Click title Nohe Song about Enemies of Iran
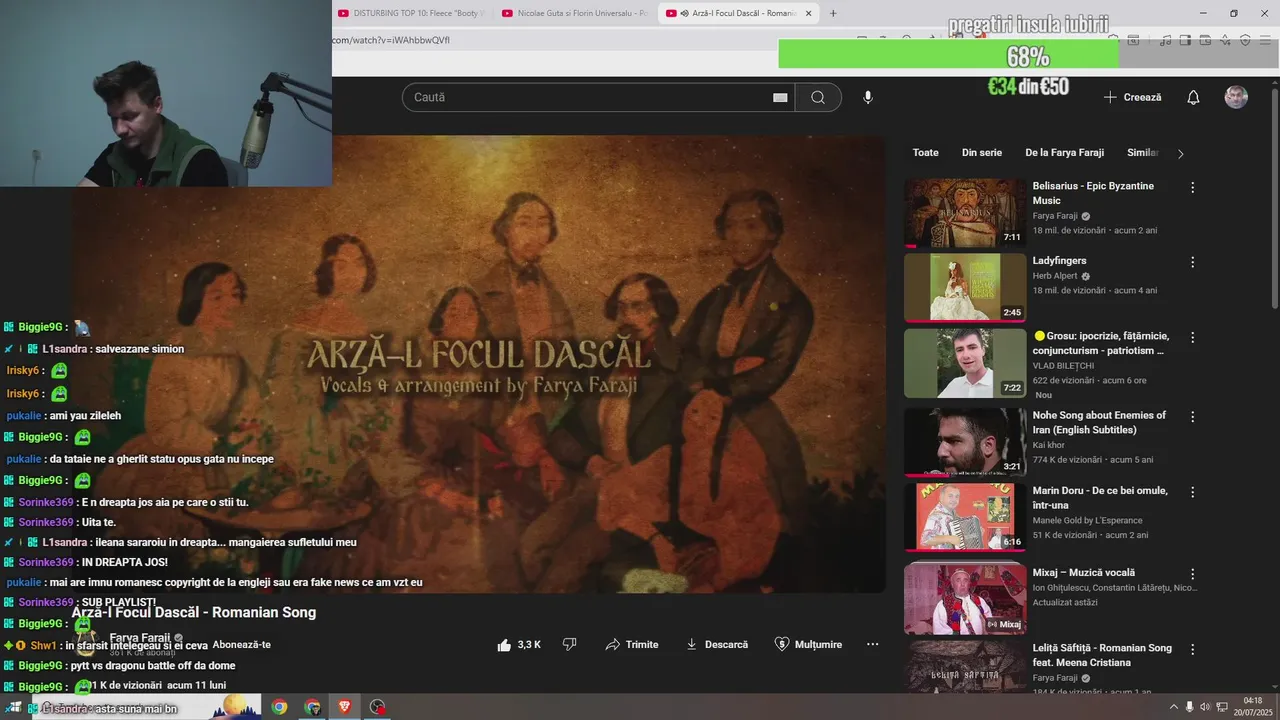 (1099, 422)
